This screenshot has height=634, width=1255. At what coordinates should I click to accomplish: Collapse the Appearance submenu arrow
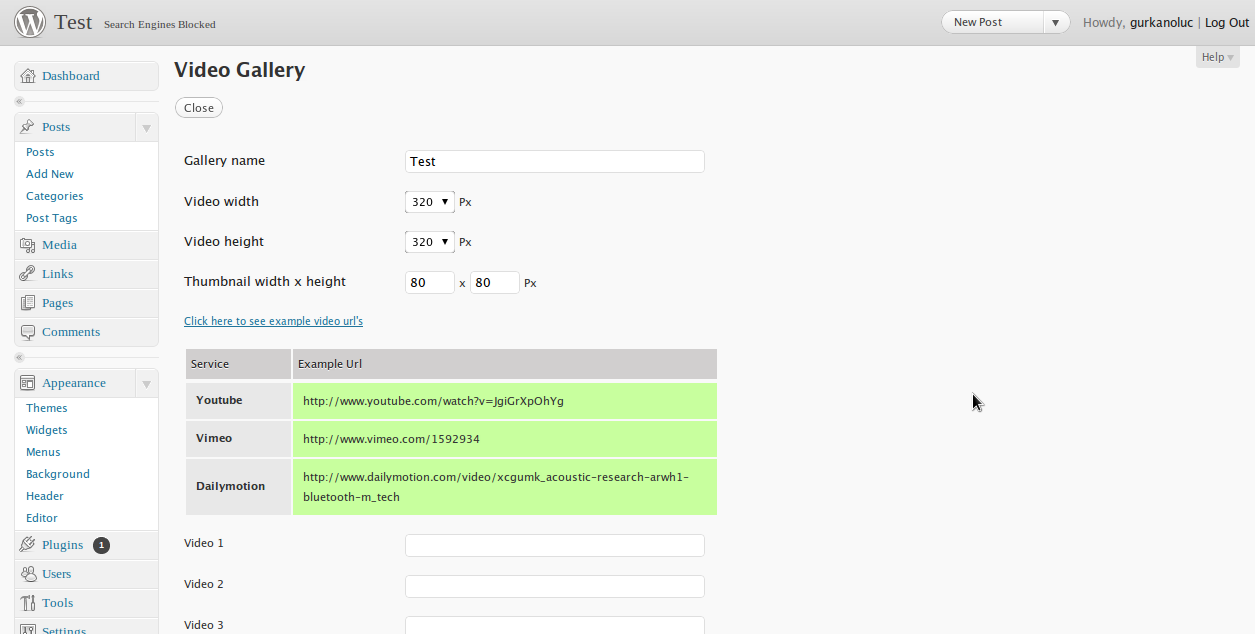pyautogui.click(x=146, y=384)
